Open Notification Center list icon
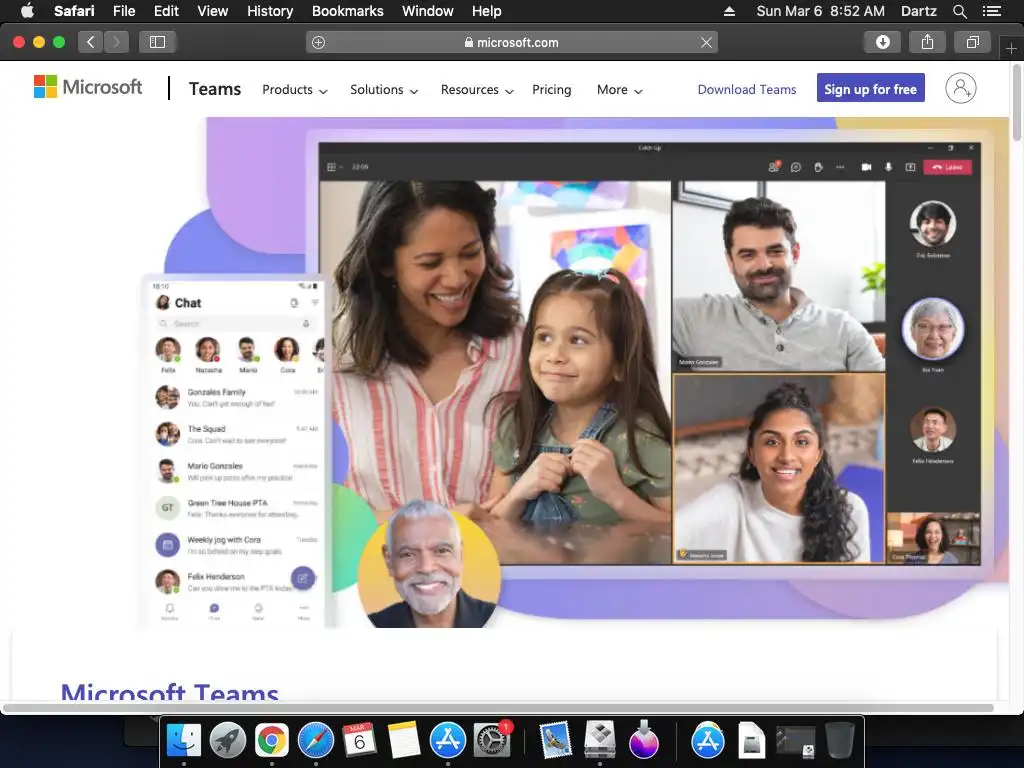1024x768 pixels. (x=991, y=11)
